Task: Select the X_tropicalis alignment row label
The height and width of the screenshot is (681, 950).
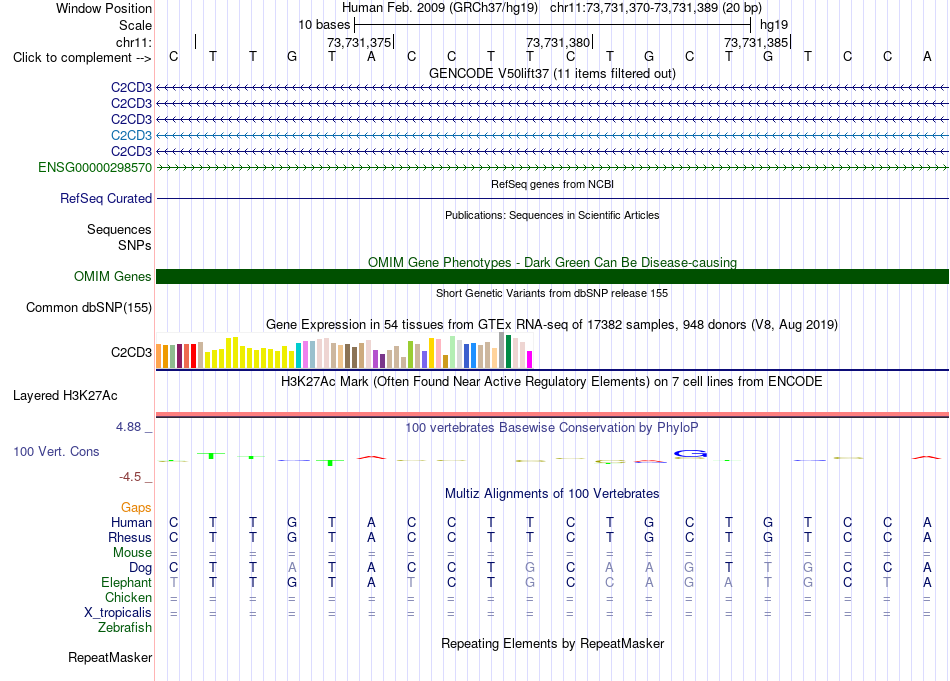Action: point(118,613)
